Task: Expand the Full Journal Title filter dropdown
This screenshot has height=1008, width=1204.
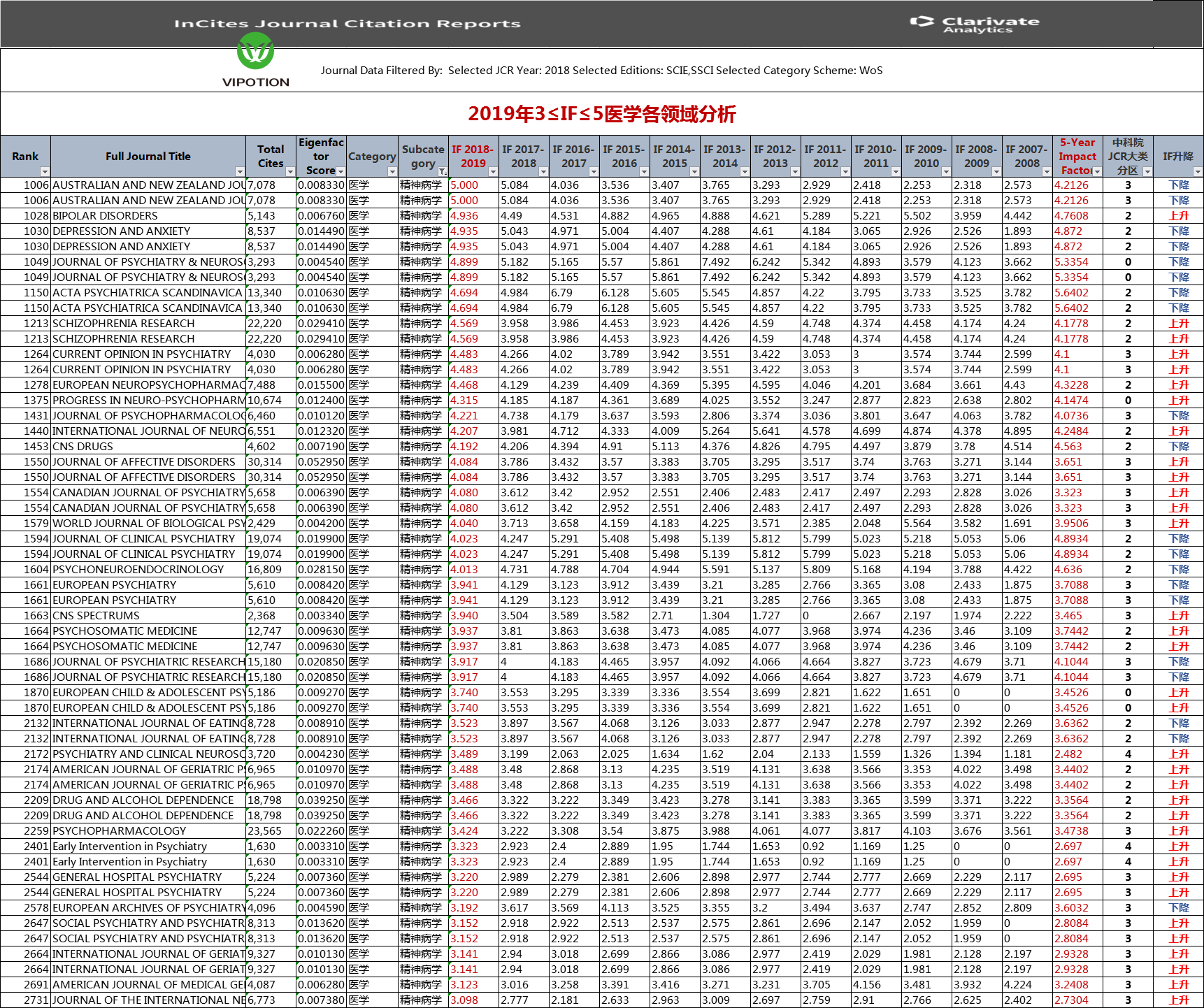Action: pyautogui.click(x=240, y=172)
